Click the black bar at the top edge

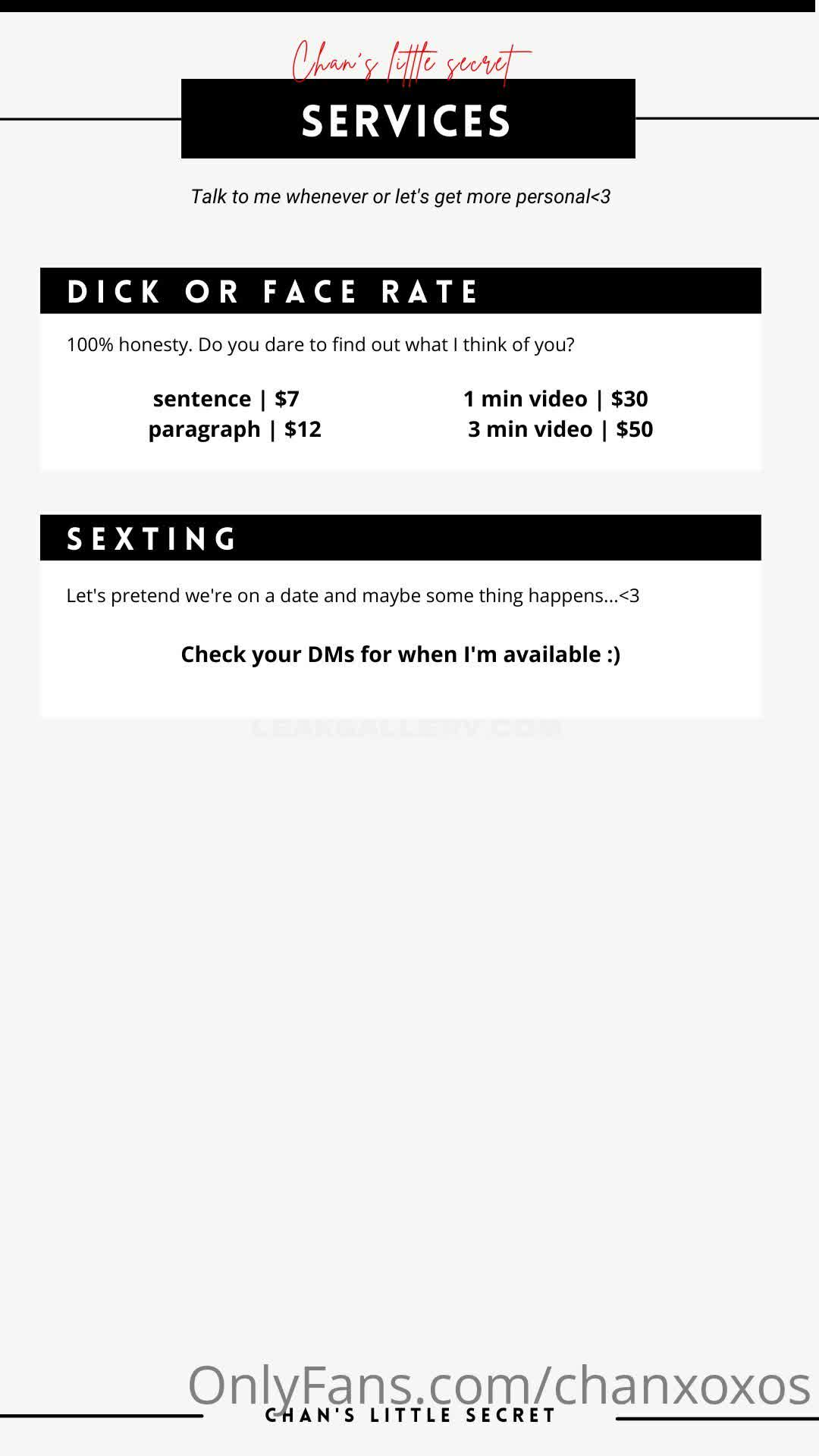pyautogui.click(x=409, y=5)
